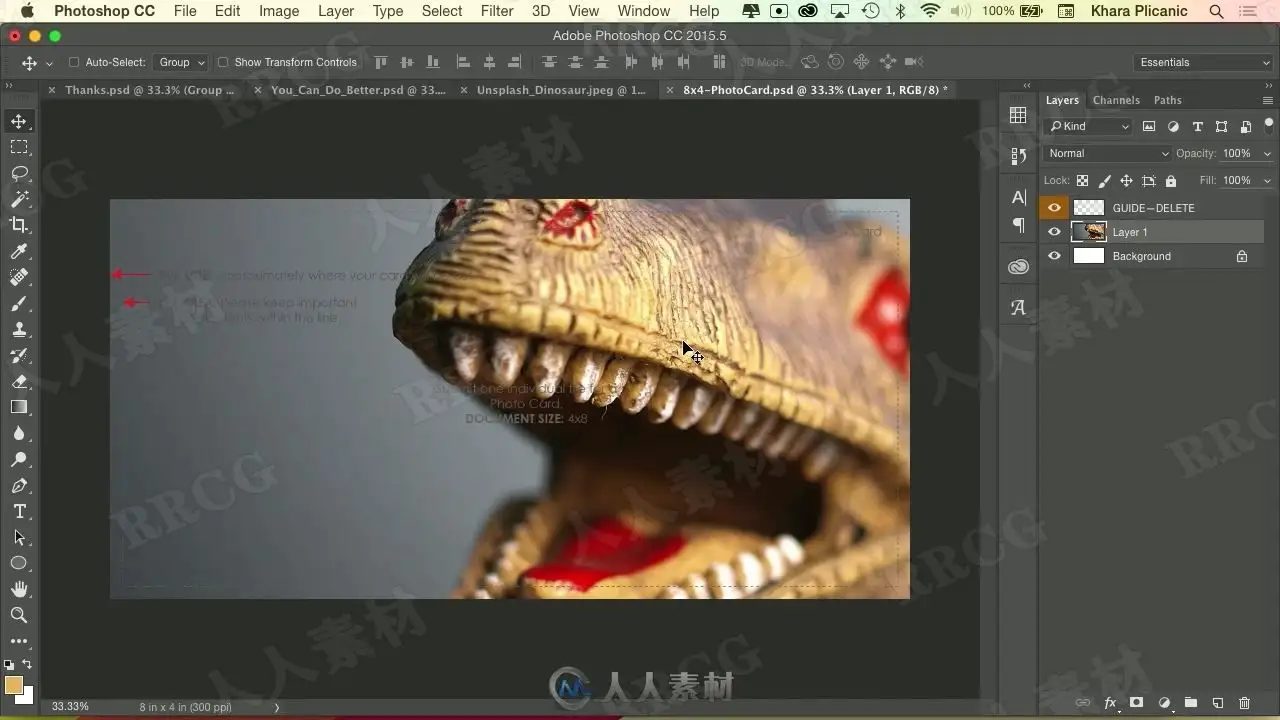This screenshot has height=720, width=1280.
Task: Click the Opacity 100% field
Action: [x=1238, y=153]
